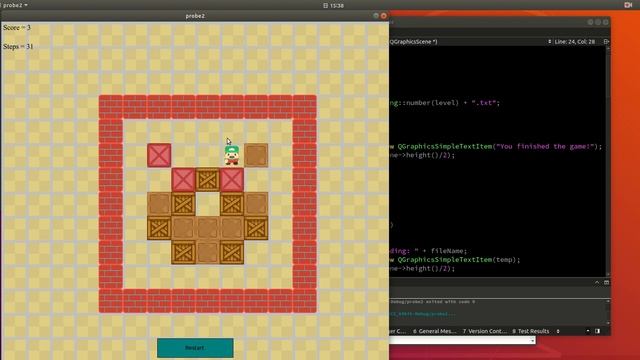Click the Line: 24, Col: 28 indicator
The image size is (640, 360).
click(x=575, y=42)
